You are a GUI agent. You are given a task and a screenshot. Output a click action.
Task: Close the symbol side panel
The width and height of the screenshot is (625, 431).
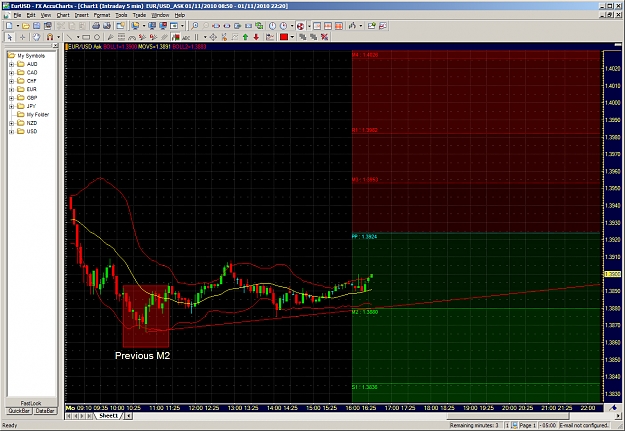tap(55, 45)
